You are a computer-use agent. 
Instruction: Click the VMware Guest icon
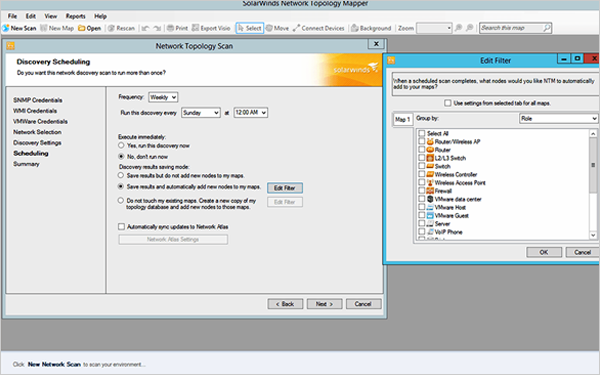click(430, 215)
